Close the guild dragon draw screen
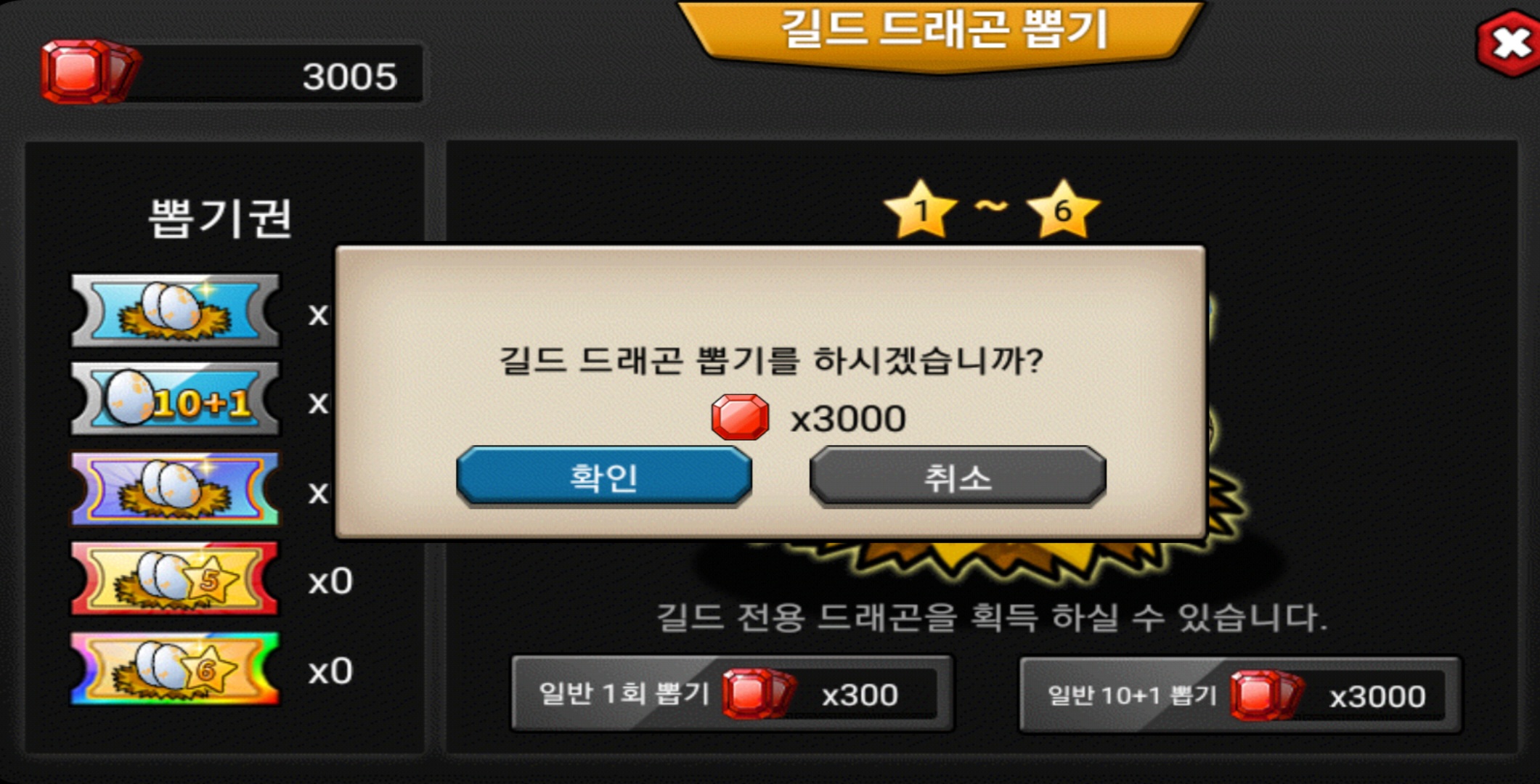1540x784 pixels. tap(1509, 44)
